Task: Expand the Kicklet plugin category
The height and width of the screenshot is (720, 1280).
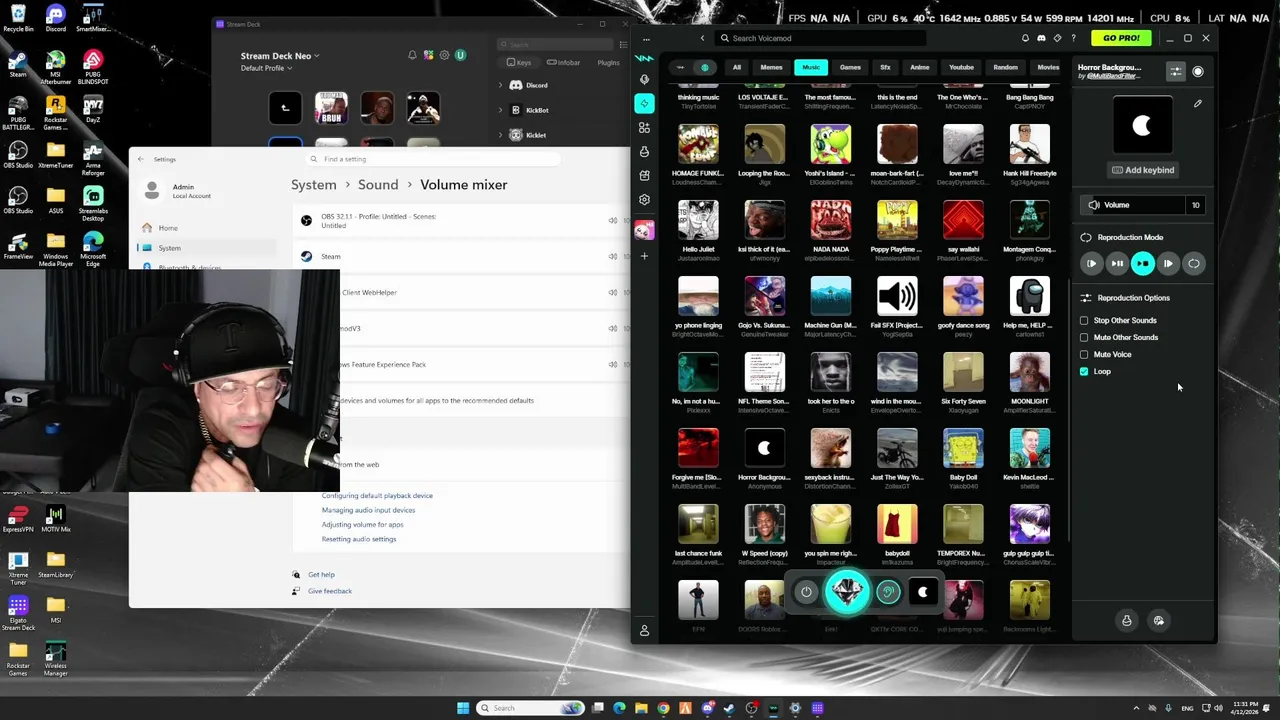Action: coord(501,135)
